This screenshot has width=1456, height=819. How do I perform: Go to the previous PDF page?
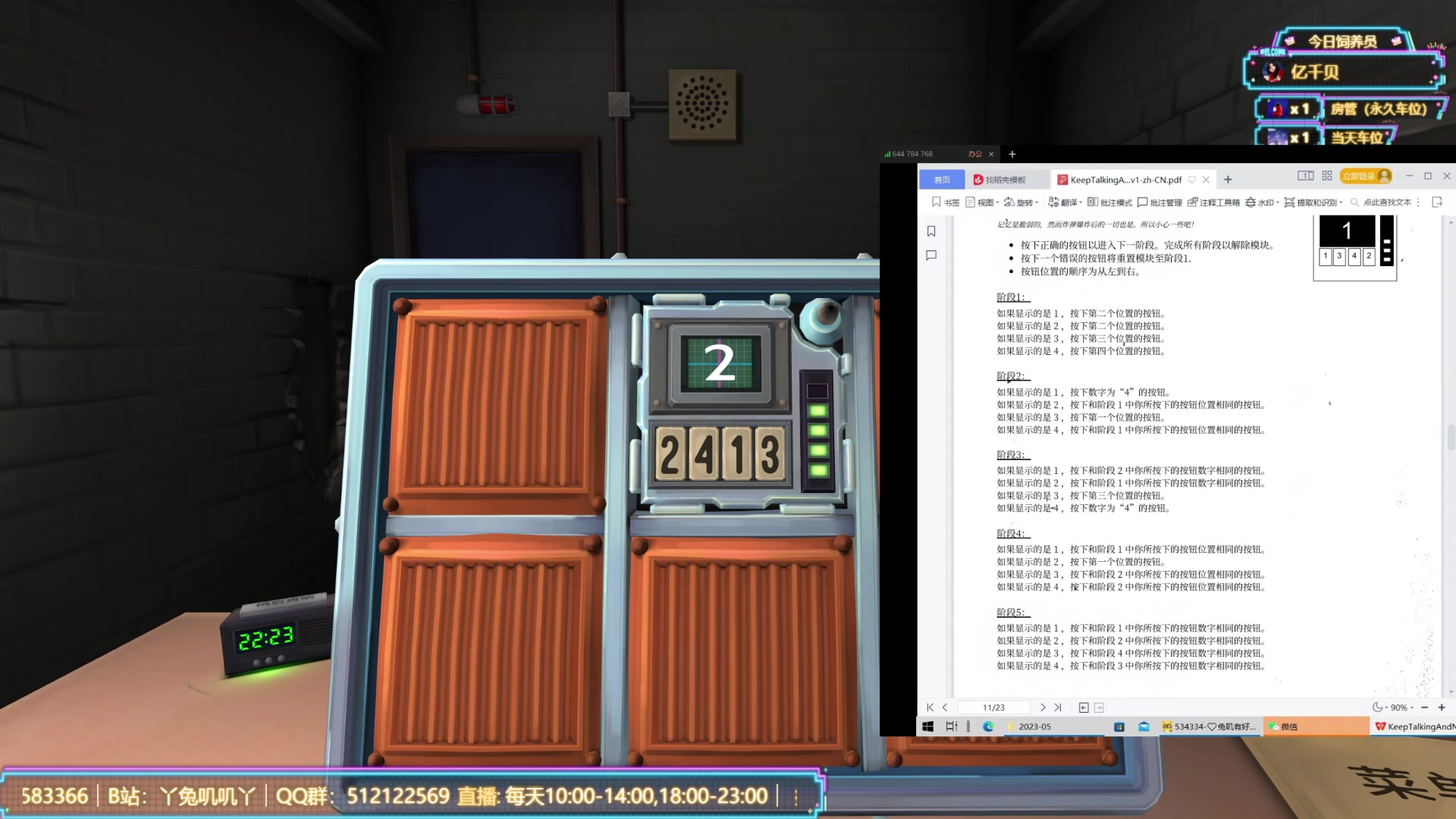click(945, 708)
